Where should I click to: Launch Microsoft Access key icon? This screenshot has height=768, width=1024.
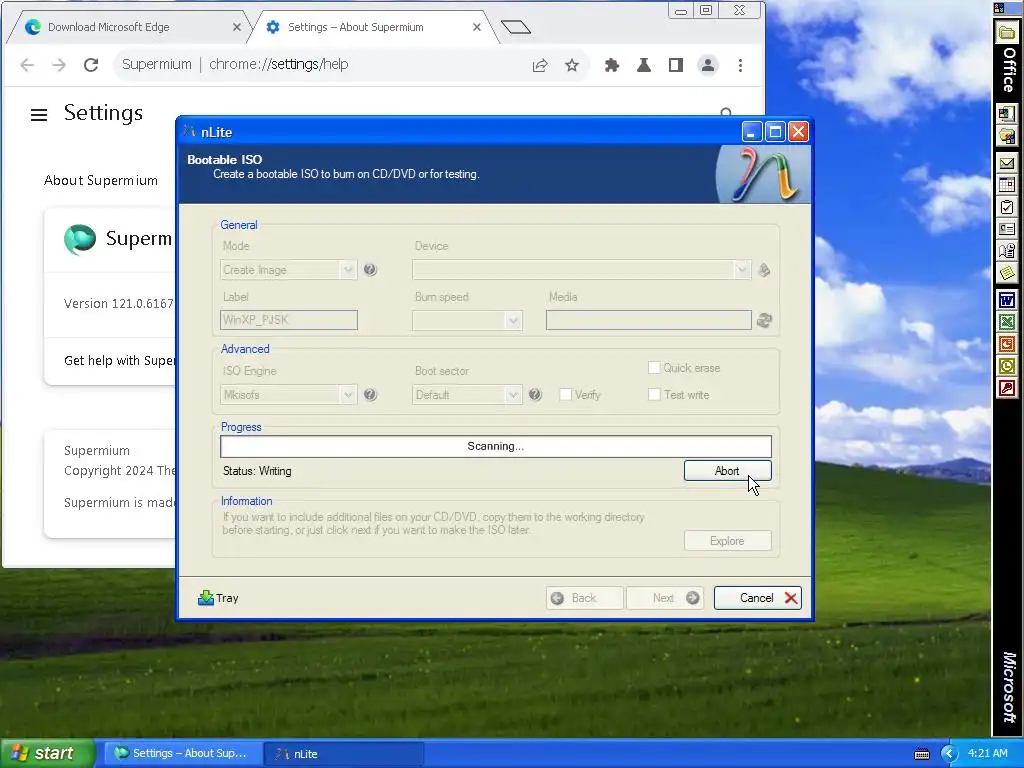pos(1006,388)
